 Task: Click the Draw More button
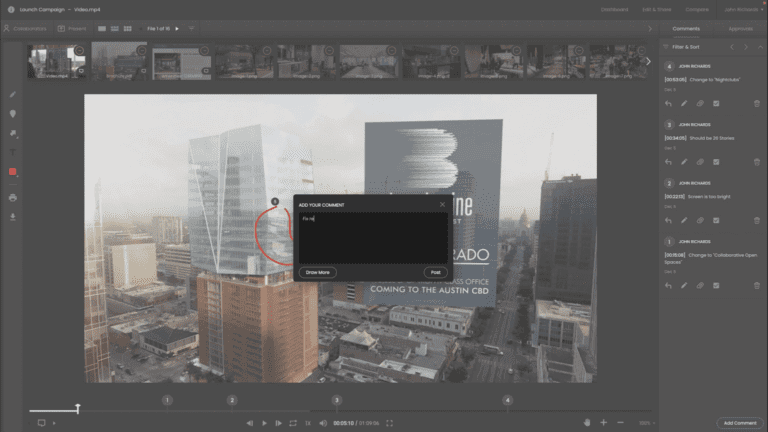click(x=318, y=272)
